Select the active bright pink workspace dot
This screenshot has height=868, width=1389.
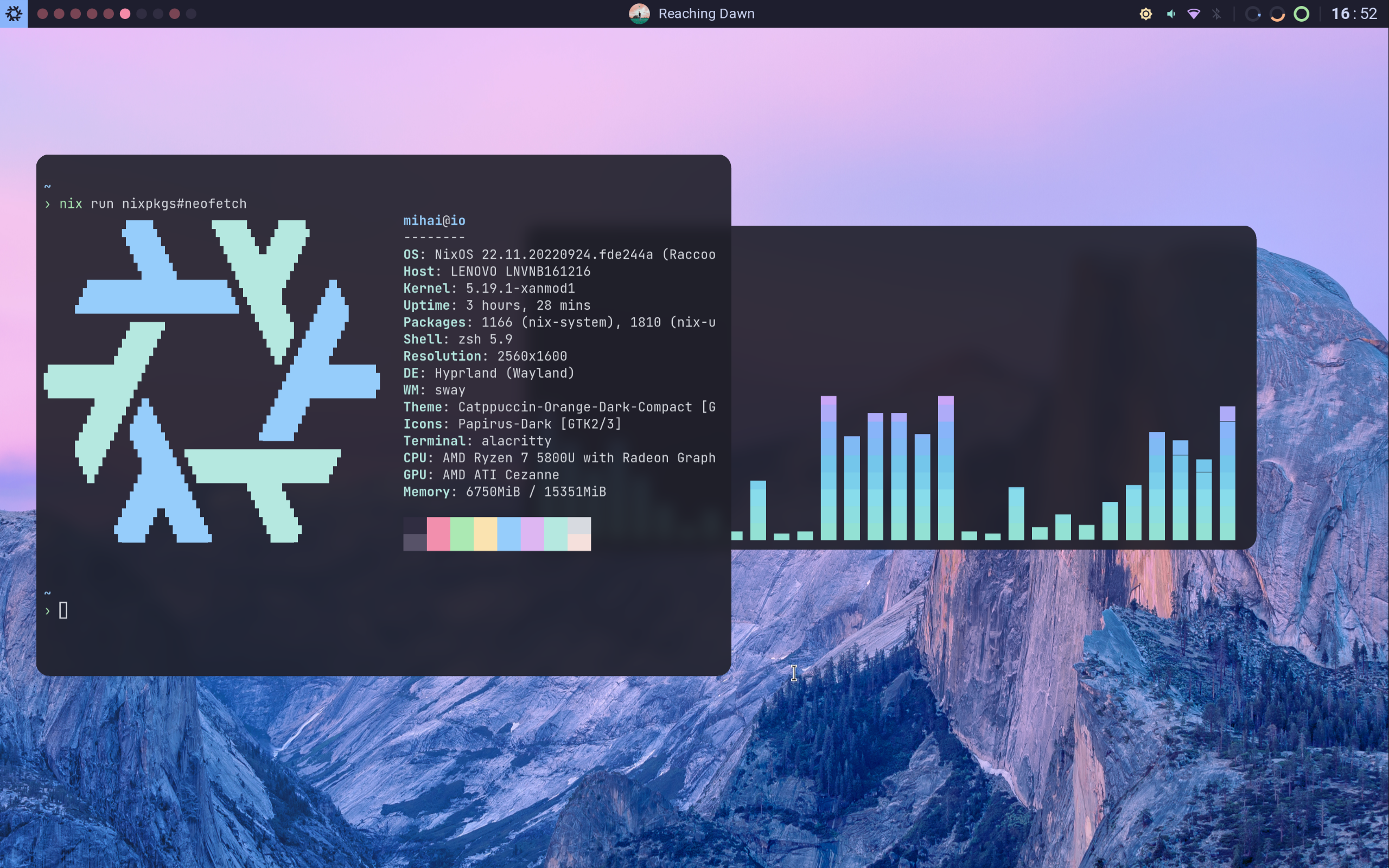(x=125, y=14)
